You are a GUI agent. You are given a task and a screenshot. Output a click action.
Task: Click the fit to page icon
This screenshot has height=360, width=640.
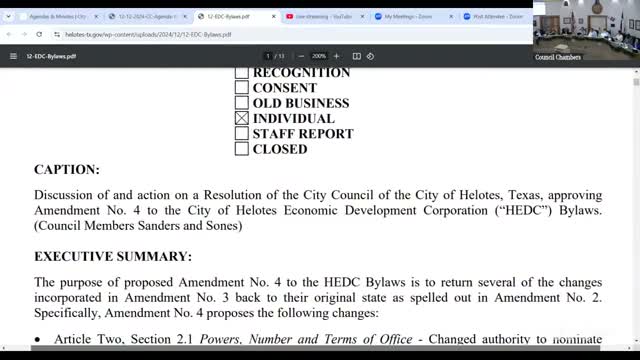(x=356, y=56)
